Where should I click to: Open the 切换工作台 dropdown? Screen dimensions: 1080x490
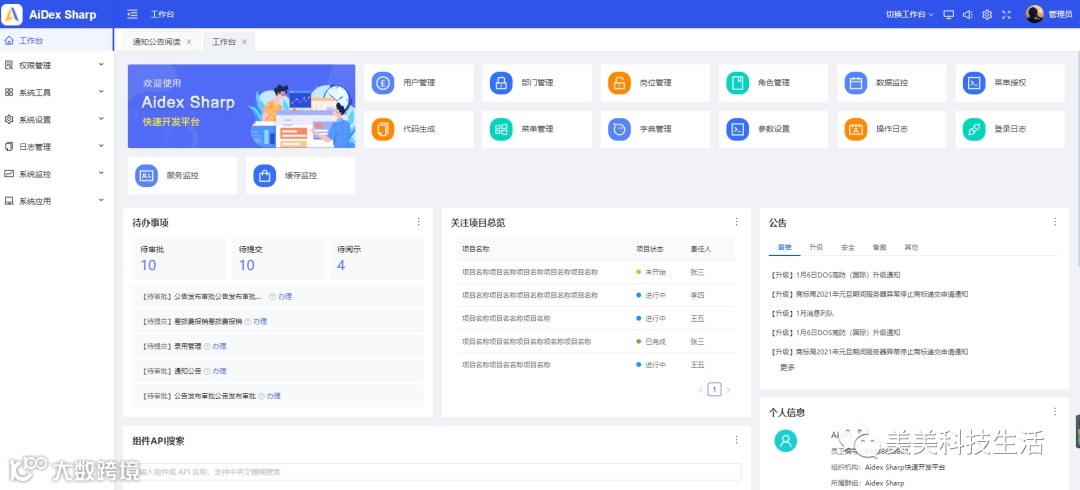(909, 14)
